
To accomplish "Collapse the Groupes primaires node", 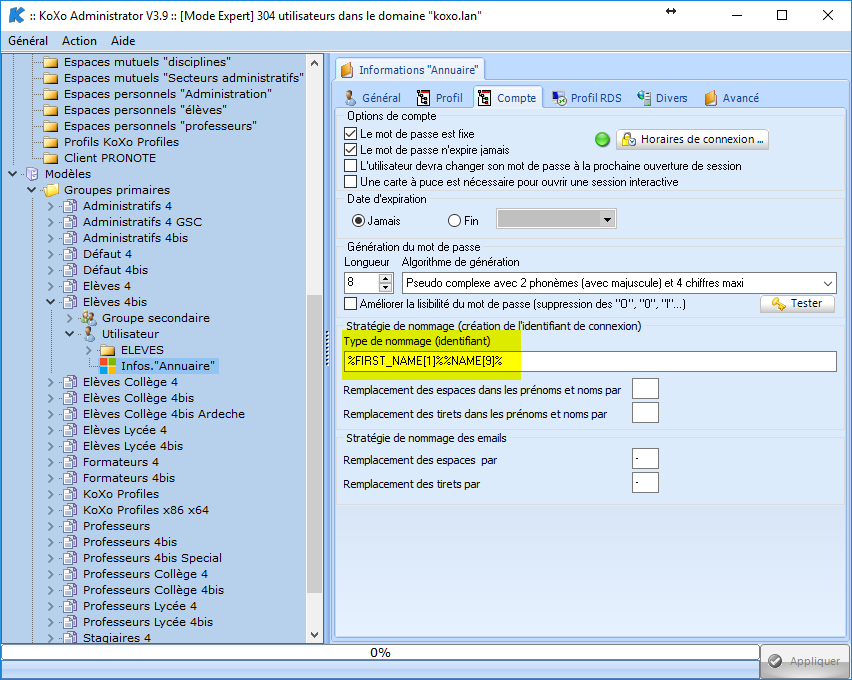I will 32,190.
